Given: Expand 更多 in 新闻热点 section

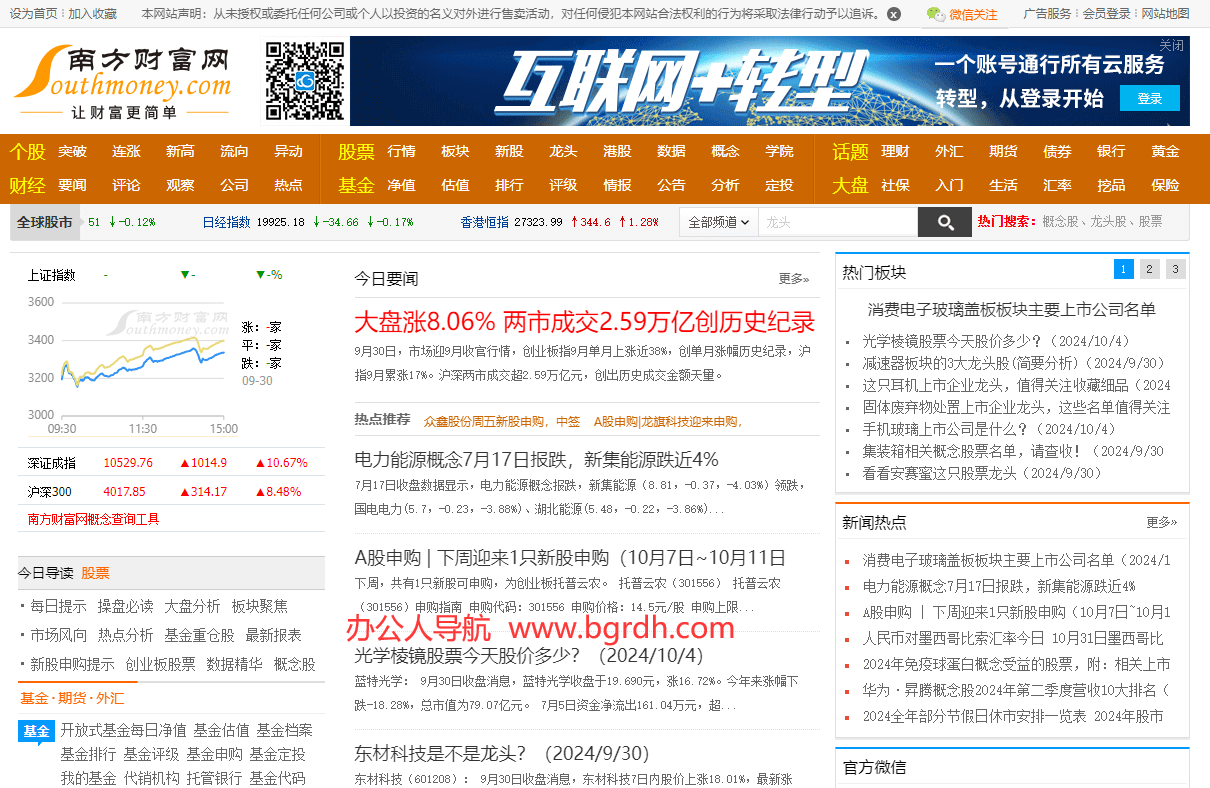Looking at the screenshot, I should click(x=1161, y=522).
